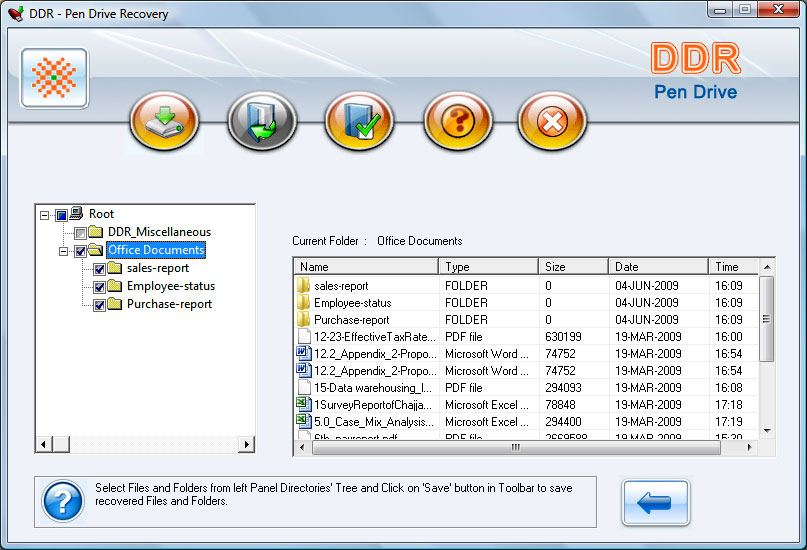
Task: Uncheck the sales-report checkbox
Action: point(99,269)
